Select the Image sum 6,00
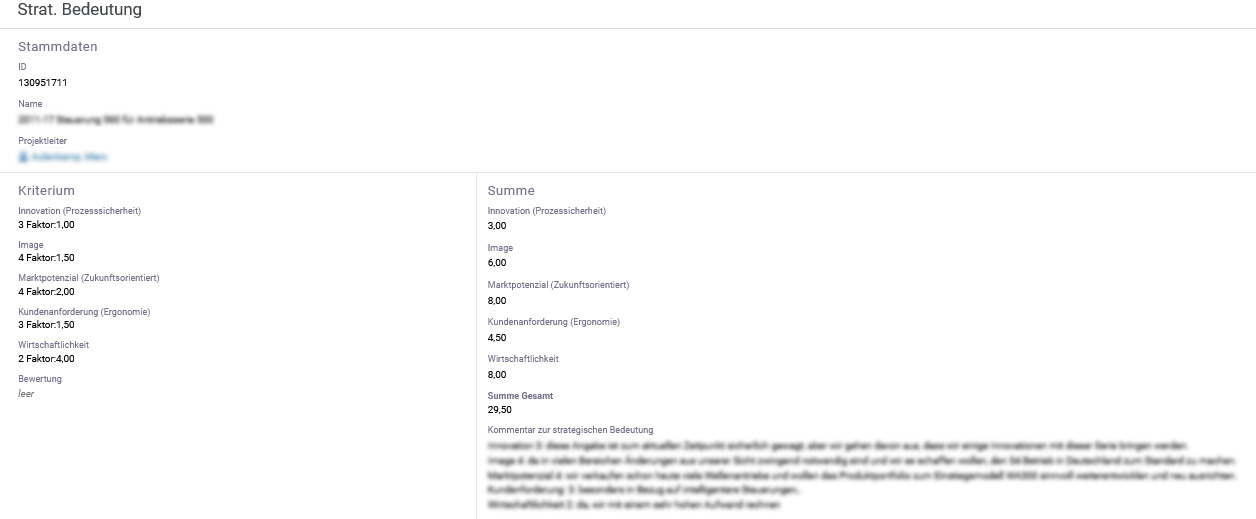 tap(497, 263)
